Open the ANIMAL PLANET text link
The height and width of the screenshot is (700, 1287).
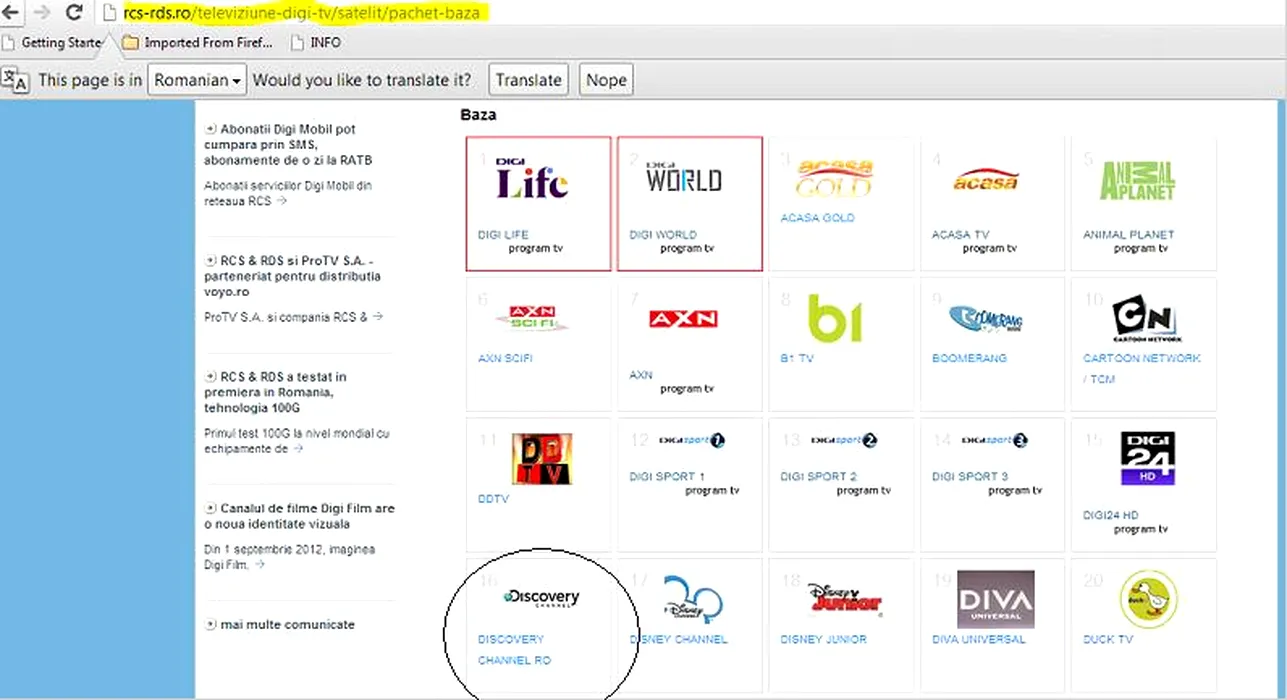[1129, 235]
